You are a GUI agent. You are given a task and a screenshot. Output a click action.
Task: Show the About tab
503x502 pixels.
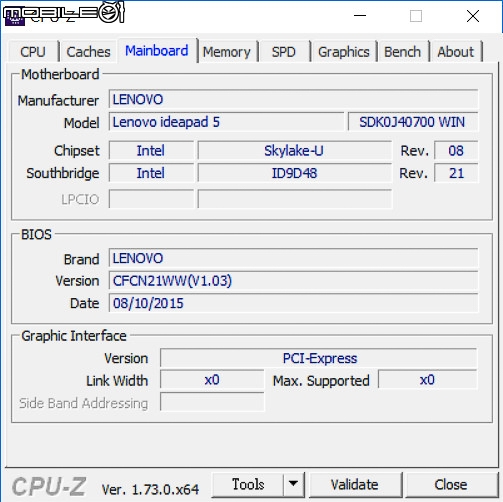click(455, 52)
